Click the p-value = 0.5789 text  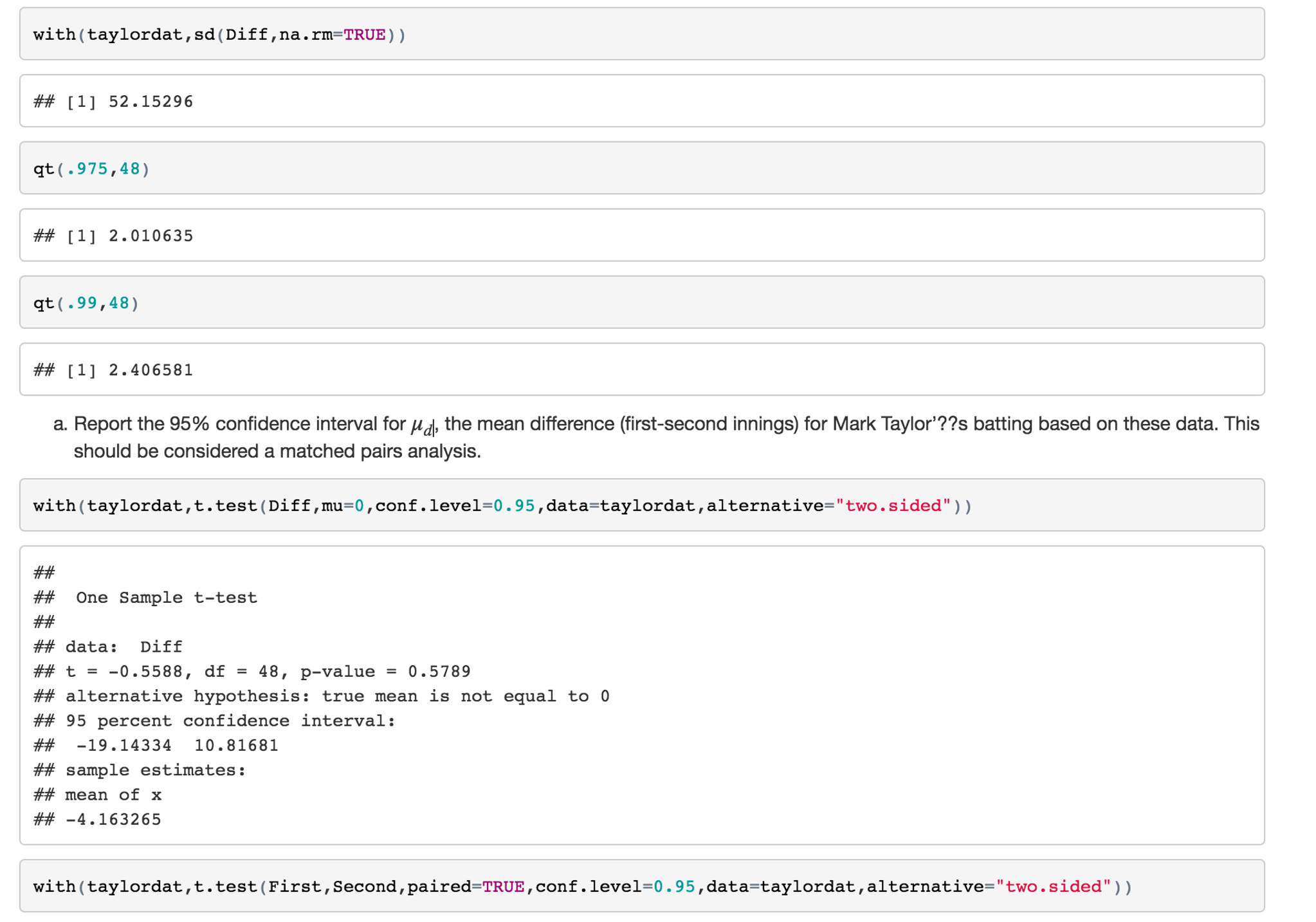click(385, 672)
